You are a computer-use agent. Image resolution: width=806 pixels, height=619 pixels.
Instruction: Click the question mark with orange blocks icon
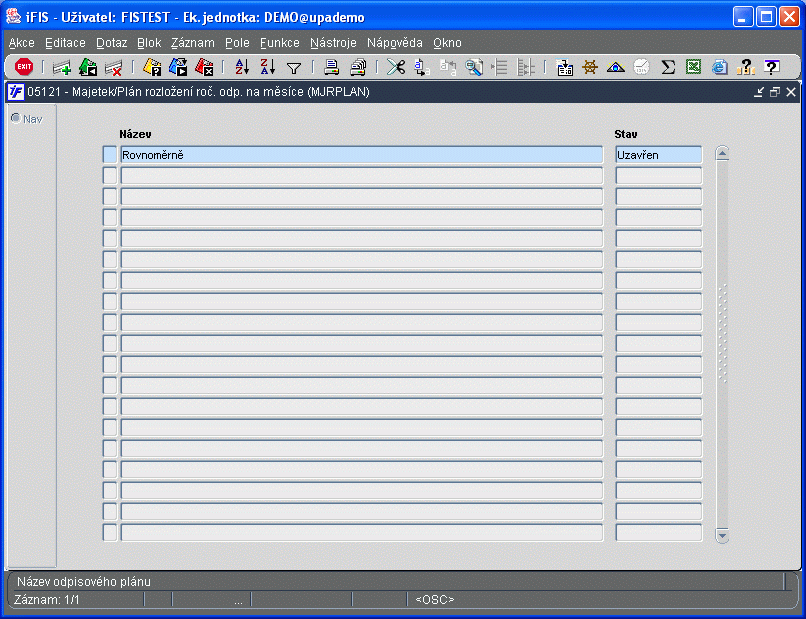745,67
